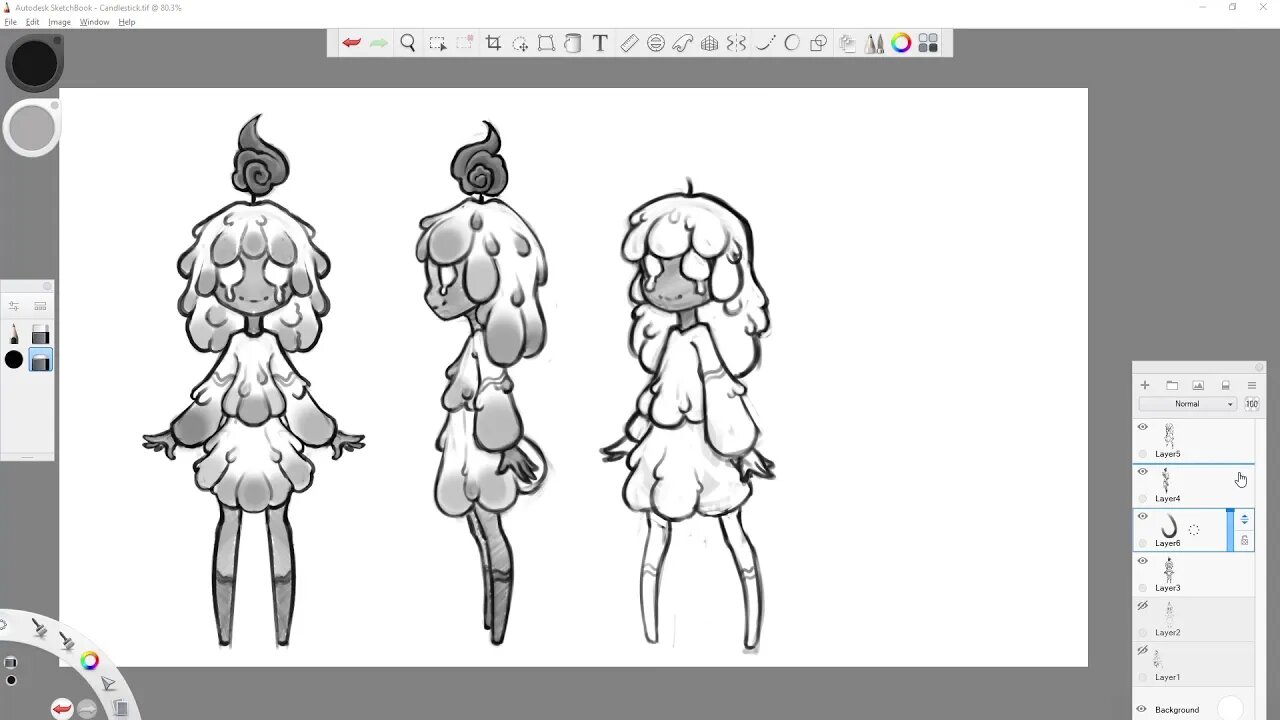This screenshot has height=720, width=1280.
Task: Choose the Quick Selection tool
Action: 465,43
